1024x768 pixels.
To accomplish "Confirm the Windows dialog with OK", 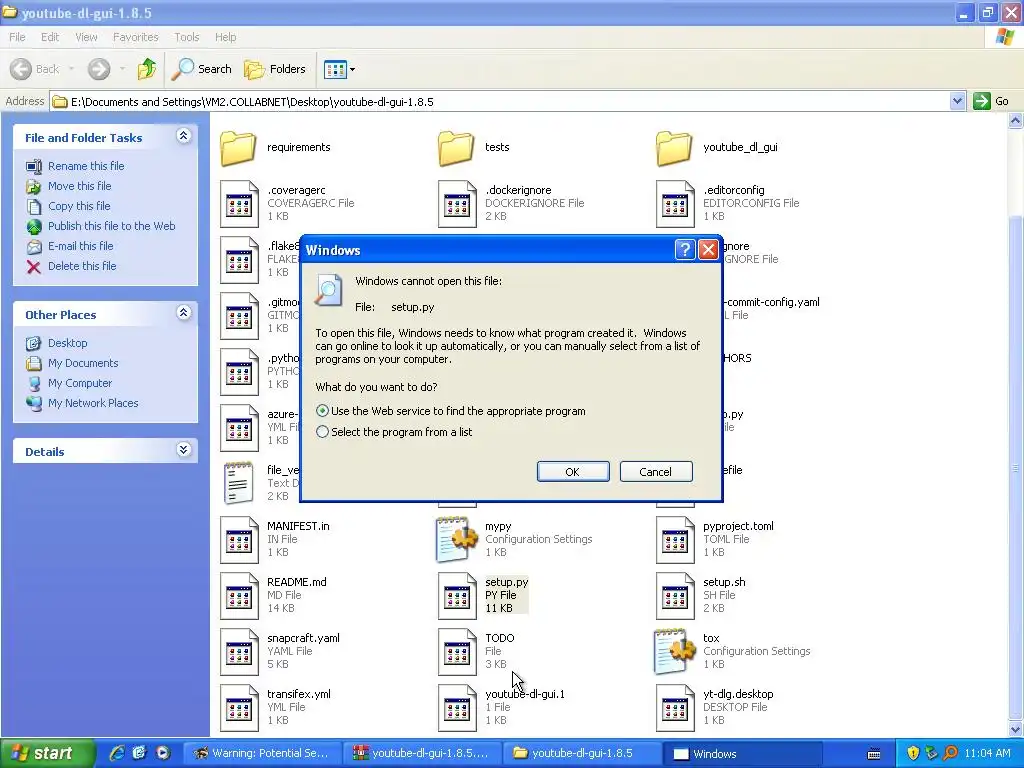I will 573,472.
